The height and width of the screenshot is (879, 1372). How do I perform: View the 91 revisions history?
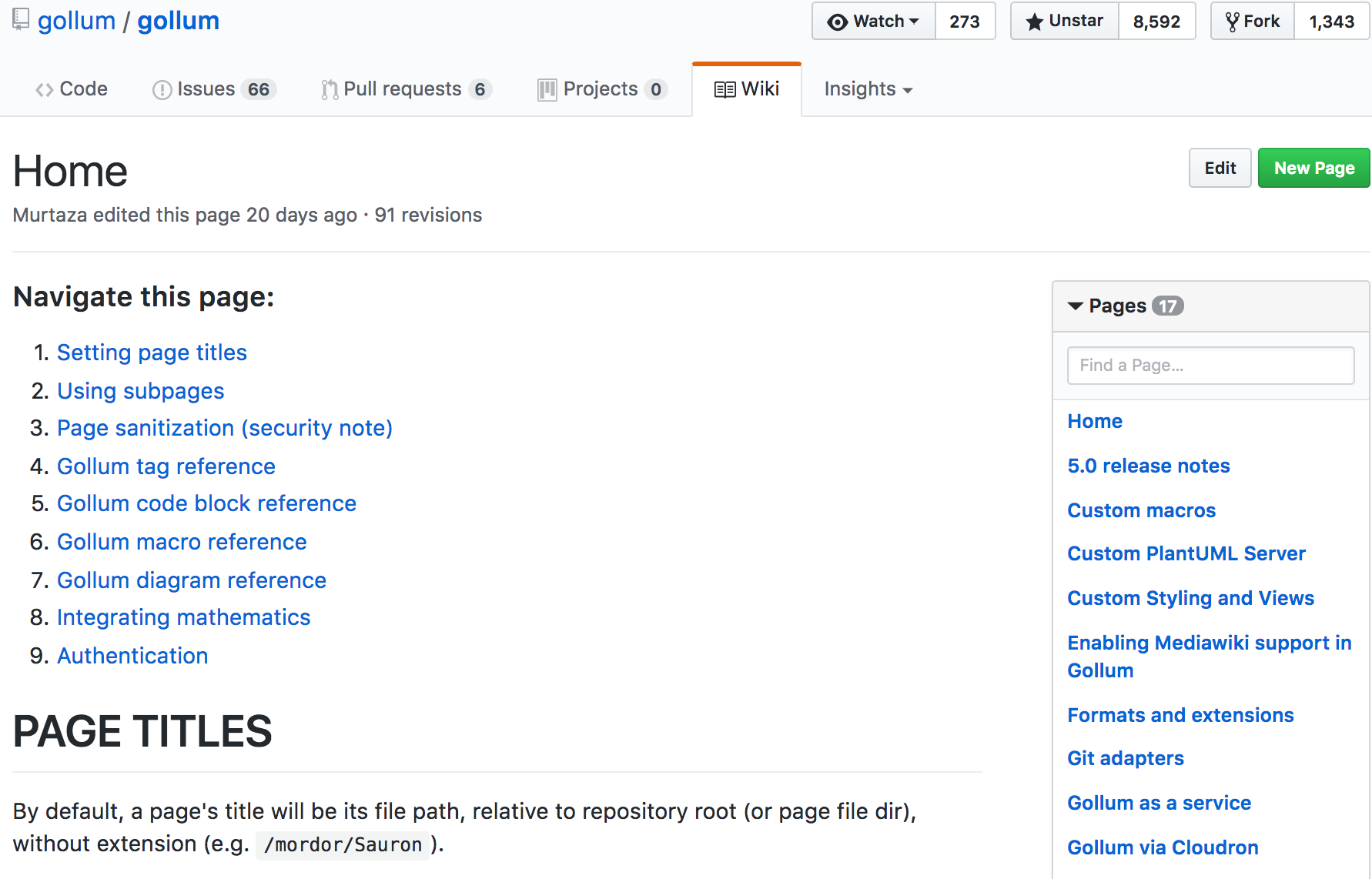click(x=428, y=215)
